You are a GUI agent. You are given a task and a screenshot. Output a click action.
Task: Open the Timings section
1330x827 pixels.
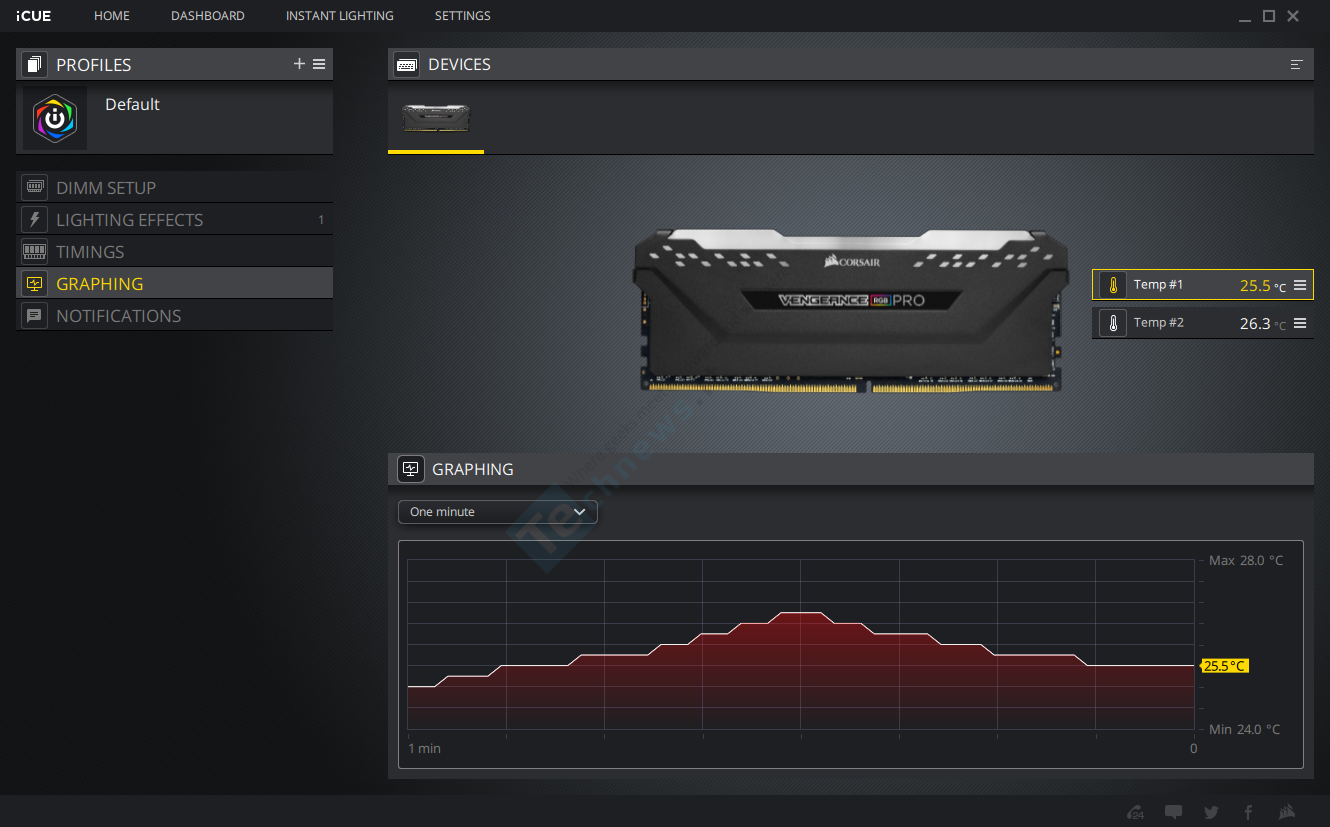point(175,251)
